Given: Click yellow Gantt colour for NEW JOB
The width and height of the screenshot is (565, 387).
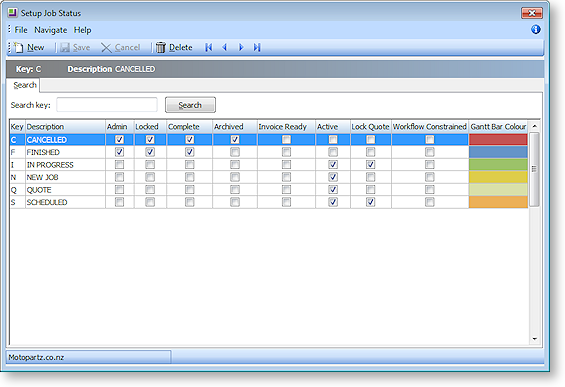Looking at the screenshot, I should point(498,177).
